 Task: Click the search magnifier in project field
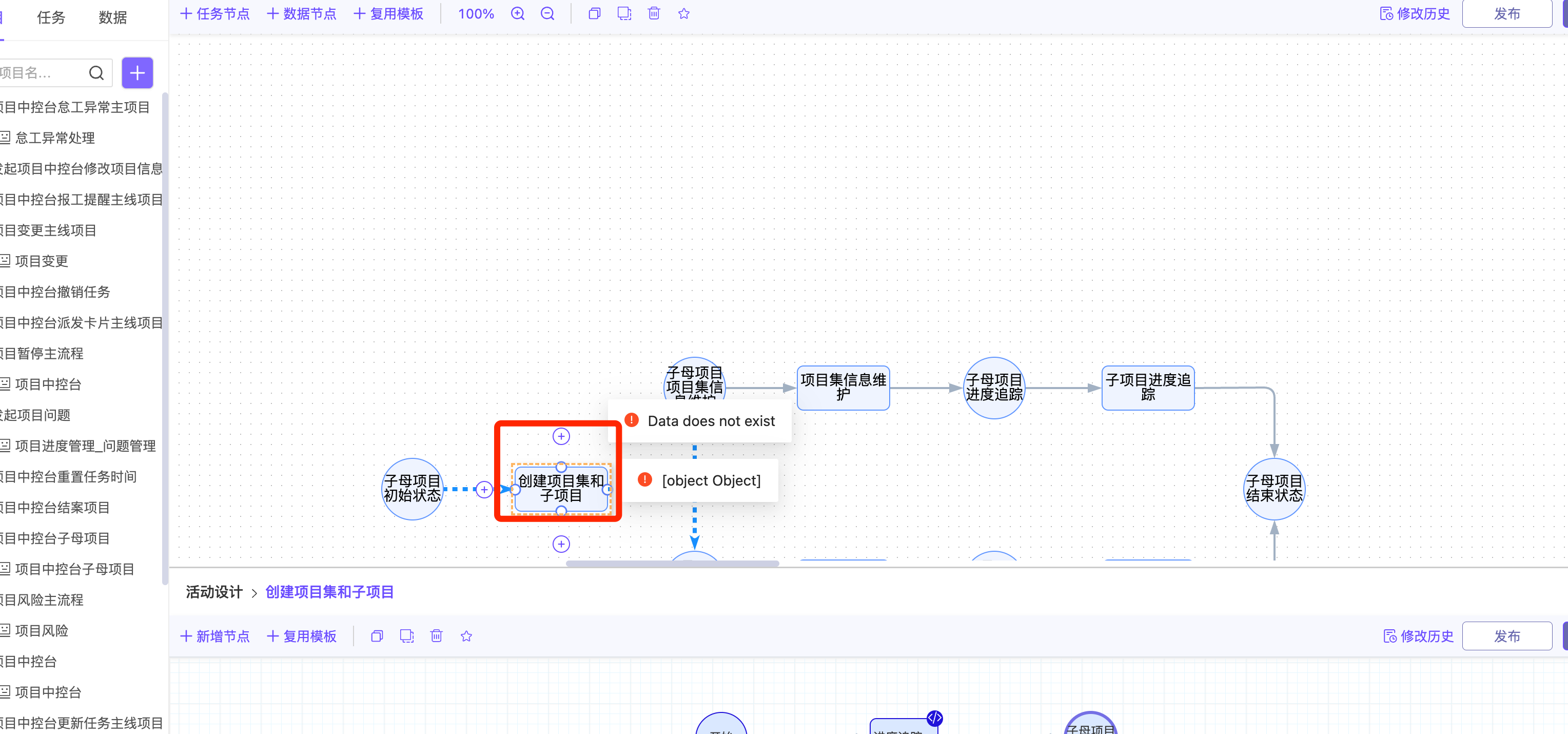click(96, 73)
